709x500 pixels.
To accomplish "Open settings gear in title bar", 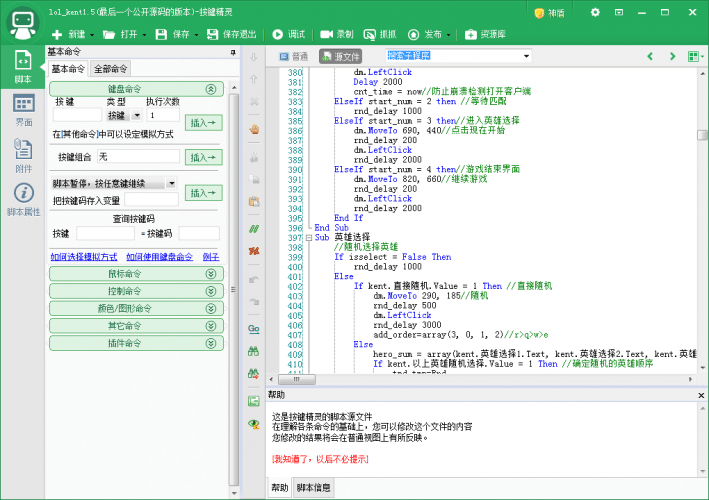I will tap(595, 12).
